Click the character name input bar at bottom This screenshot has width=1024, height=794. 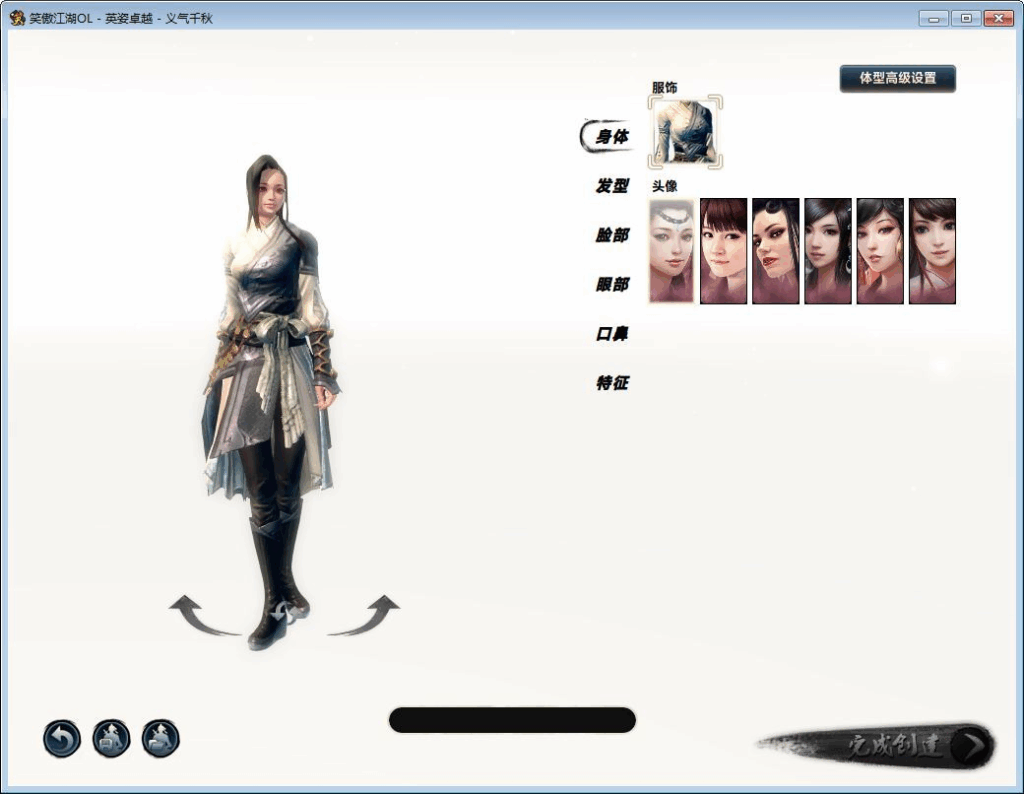(512, 720)
